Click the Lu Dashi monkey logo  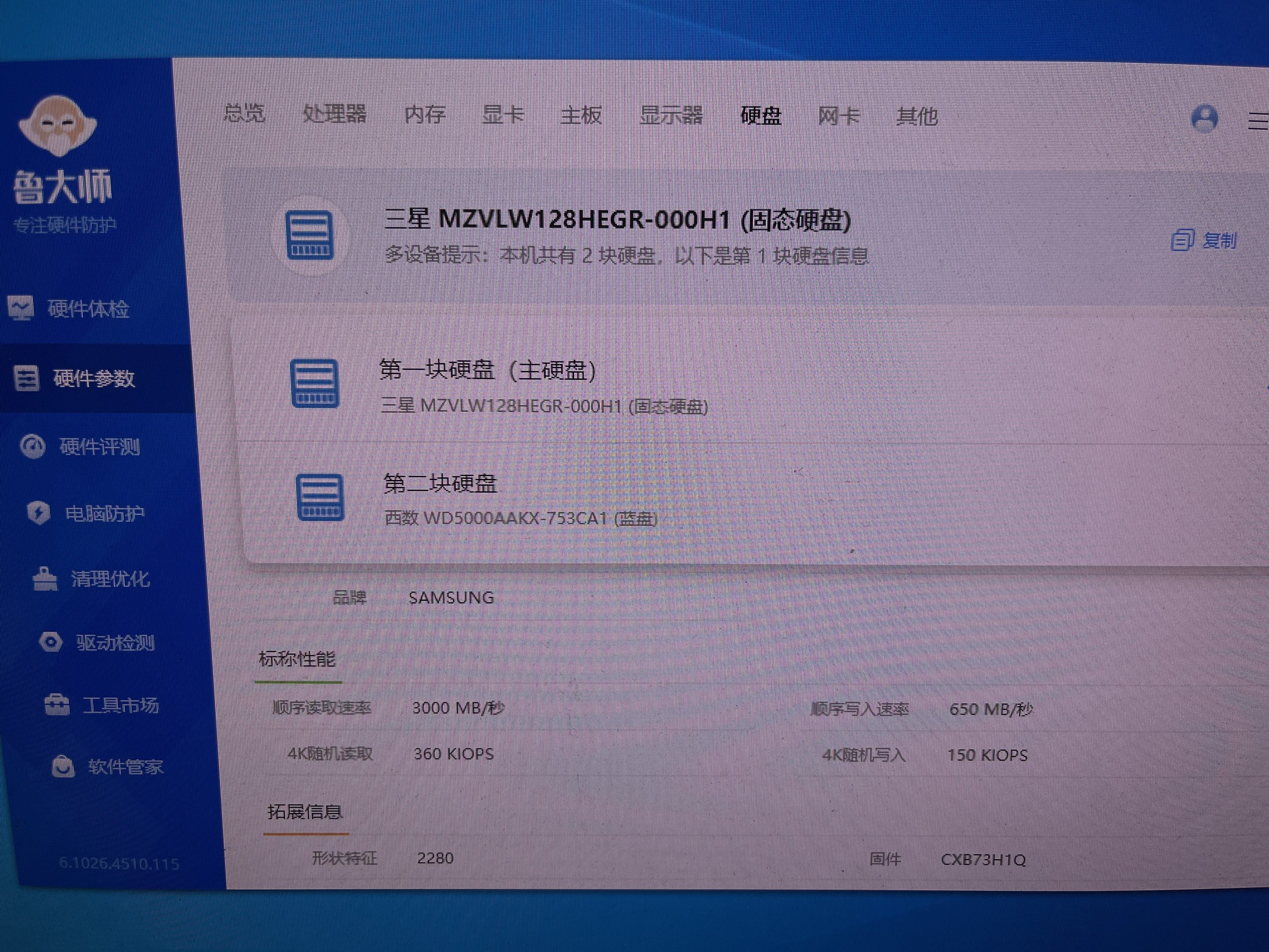coord(57,126)
